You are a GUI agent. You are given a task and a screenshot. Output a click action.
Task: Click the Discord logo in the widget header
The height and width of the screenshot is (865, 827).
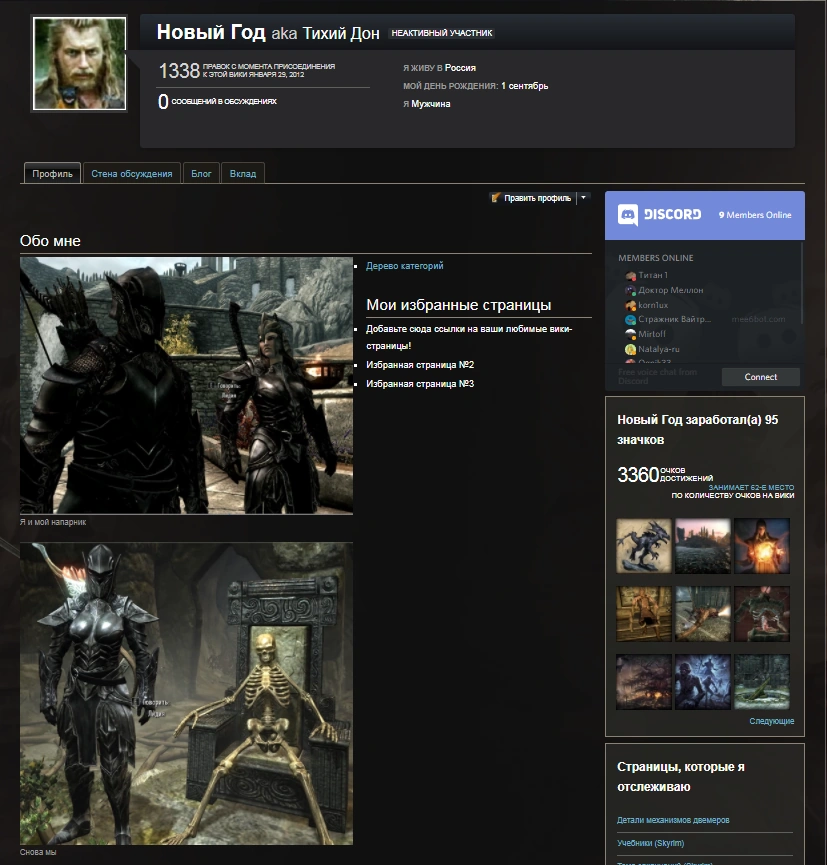[x=659, y=215]
